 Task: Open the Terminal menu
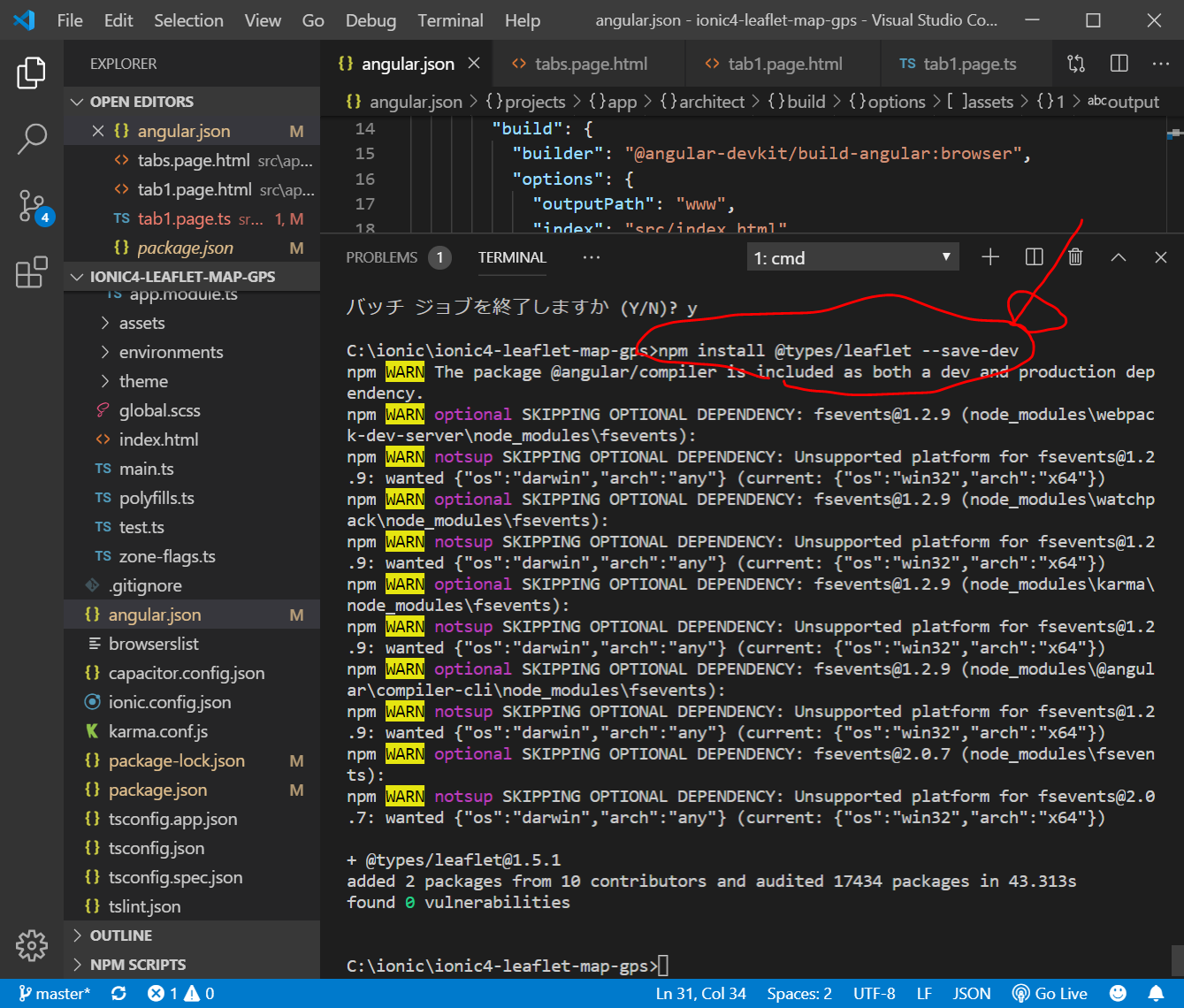[x=450, y=20]
